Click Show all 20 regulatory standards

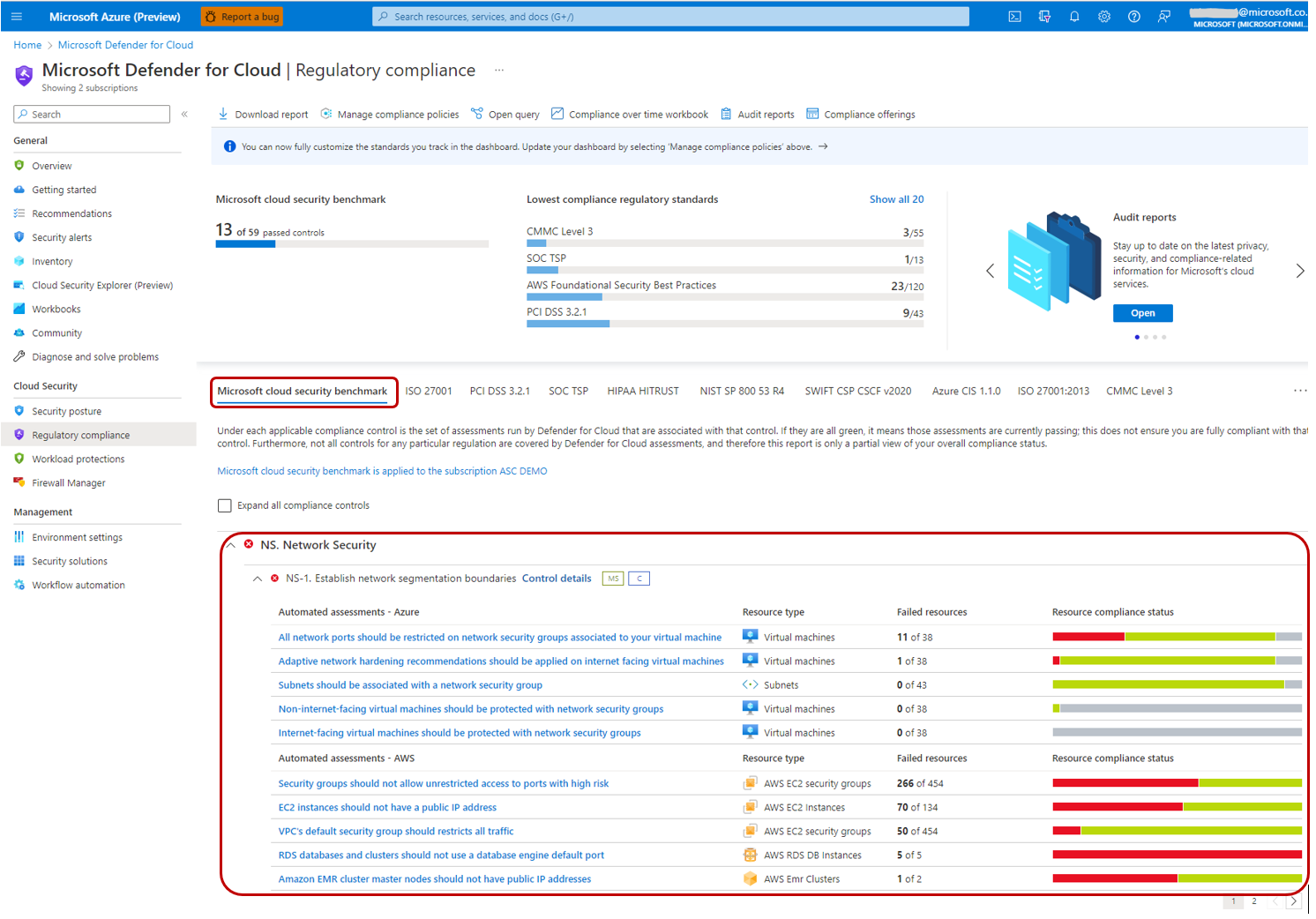click(x=896, y=198)
